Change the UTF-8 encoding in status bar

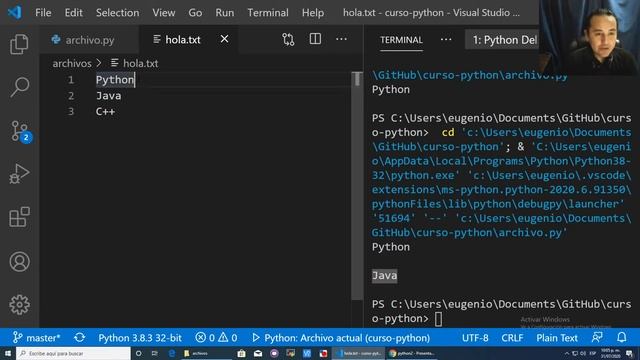475,338
